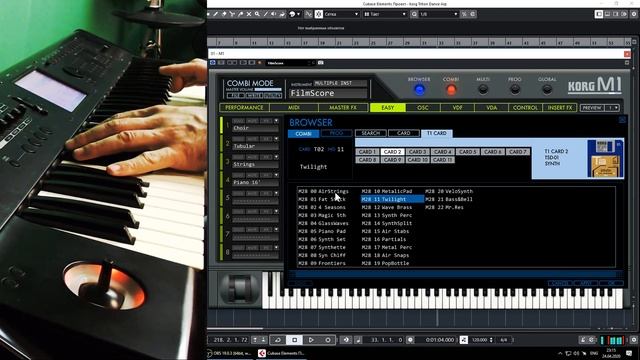Click the PREVIEW button
The width and height of the screenshot is (640, 360).
point(592,108)
